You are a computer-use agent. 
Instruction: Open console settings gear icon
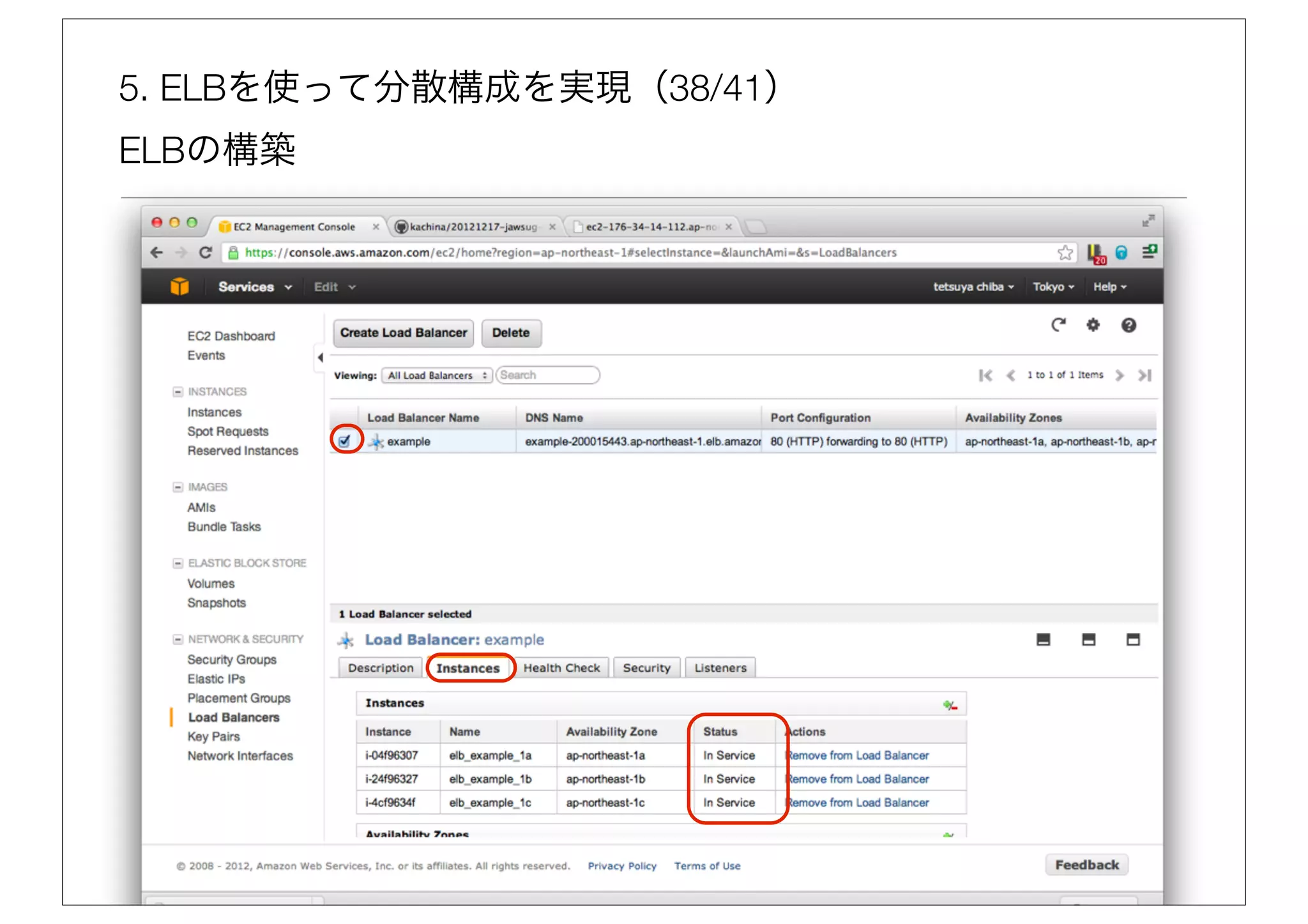coord(1093,325)
